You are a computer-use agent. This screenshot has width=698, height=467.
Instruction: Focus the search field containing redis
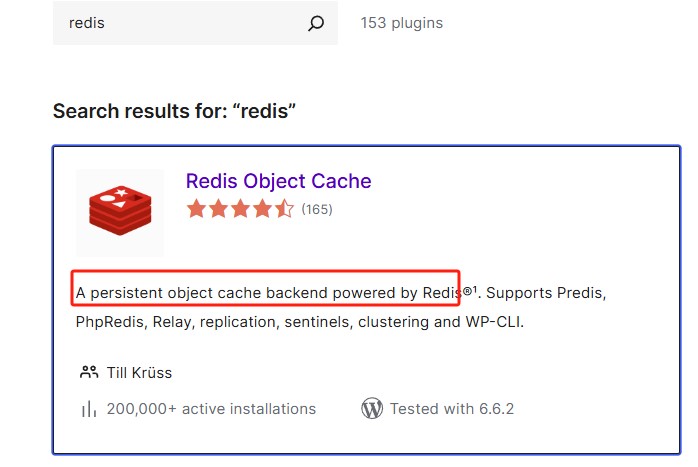click(195, 23)
